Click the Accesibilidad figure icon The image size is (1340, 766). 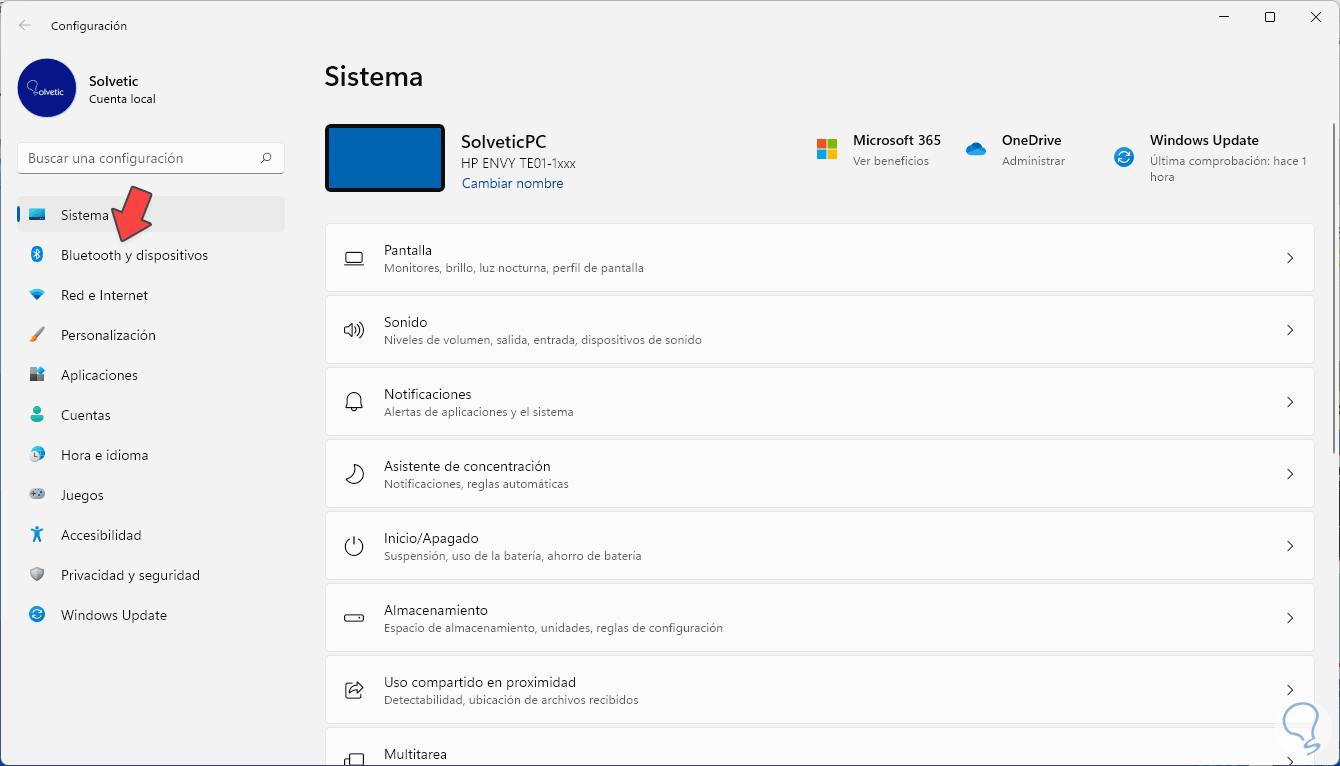click(37, 535)
